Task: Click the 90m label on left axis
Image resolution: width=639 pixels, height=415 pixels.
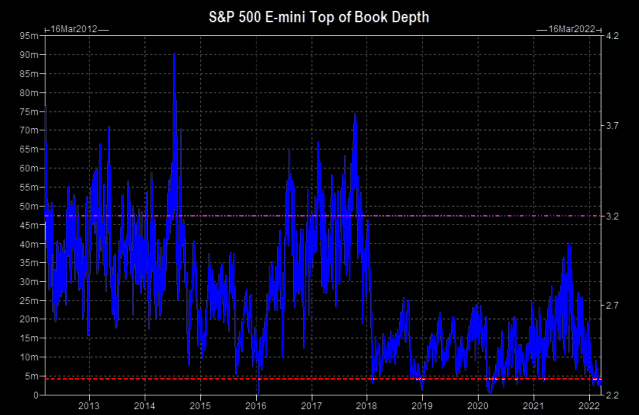Action: (x=29, y=55)
